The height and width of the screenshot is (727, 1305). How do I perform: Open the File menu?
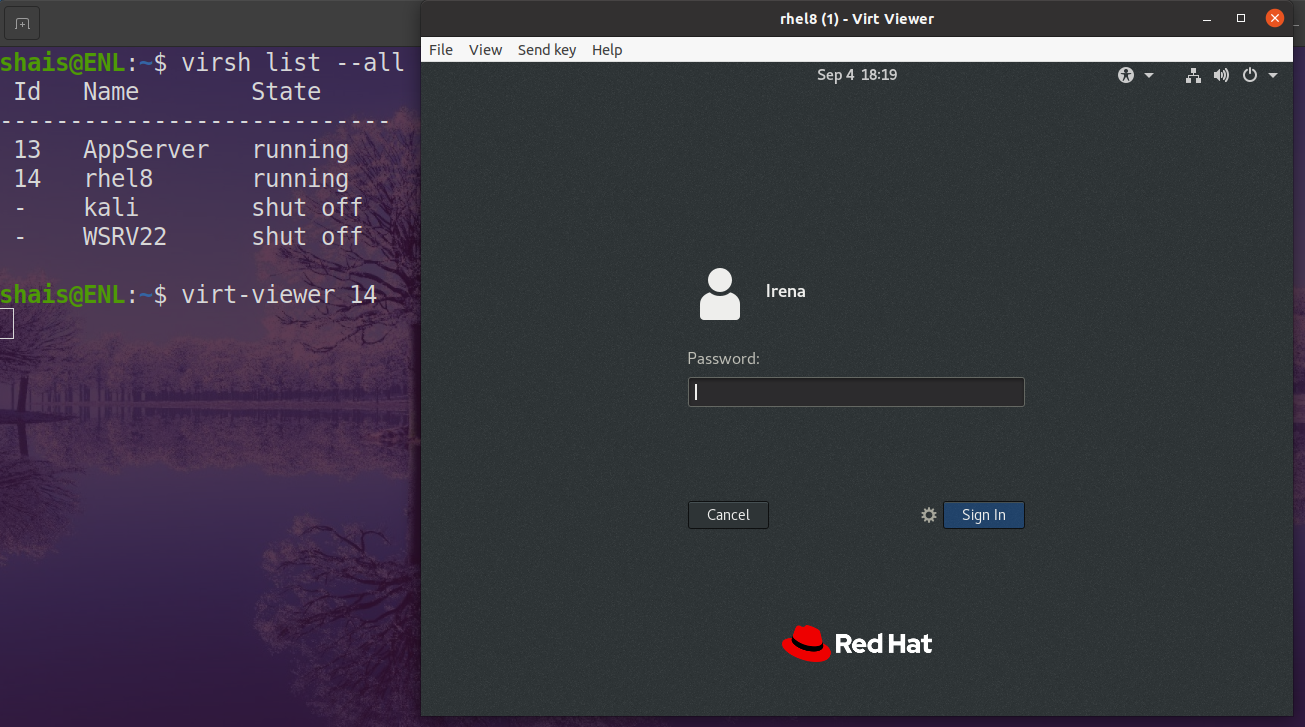(441, 50)
